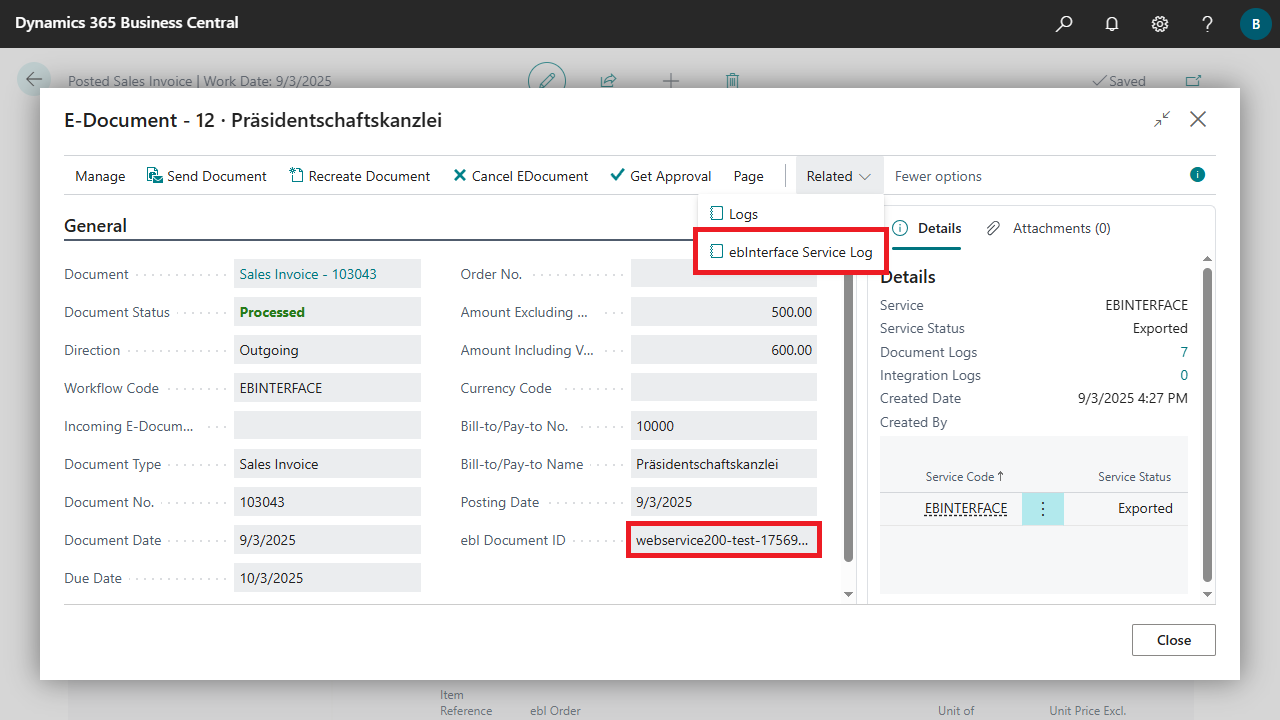Image resolution: width=1280 pixels, height=720 pixels.
Task: Click the ebI Document ID field
Action: pos(724,540)
